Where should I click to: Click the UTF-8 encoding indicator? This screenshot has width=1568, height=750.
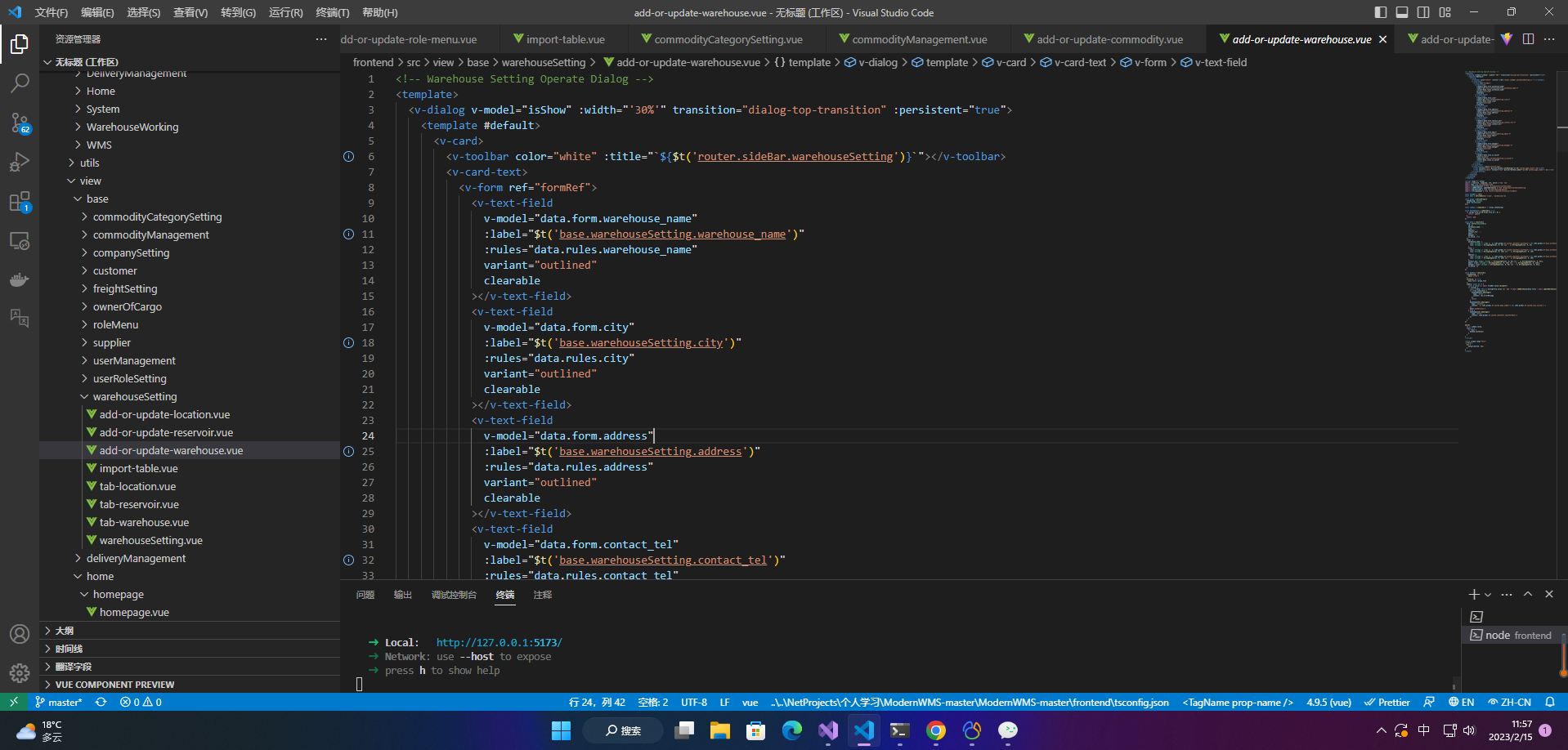694,702
